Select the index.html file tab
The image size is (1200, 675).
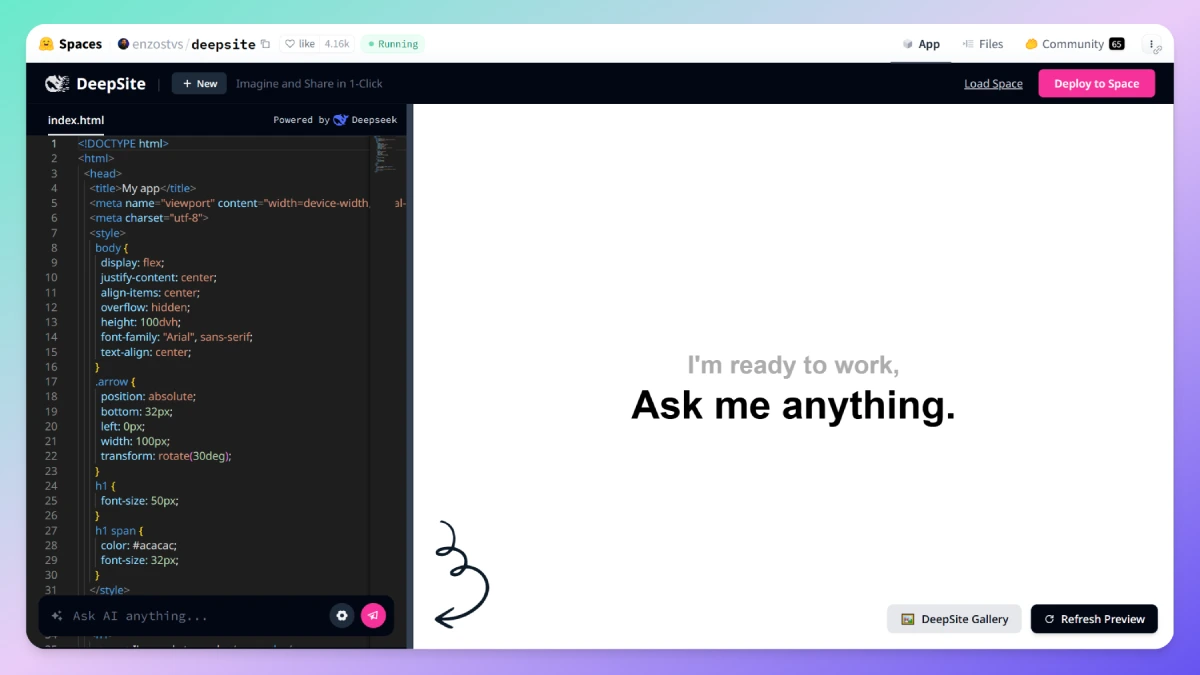[x=76, y=120]
